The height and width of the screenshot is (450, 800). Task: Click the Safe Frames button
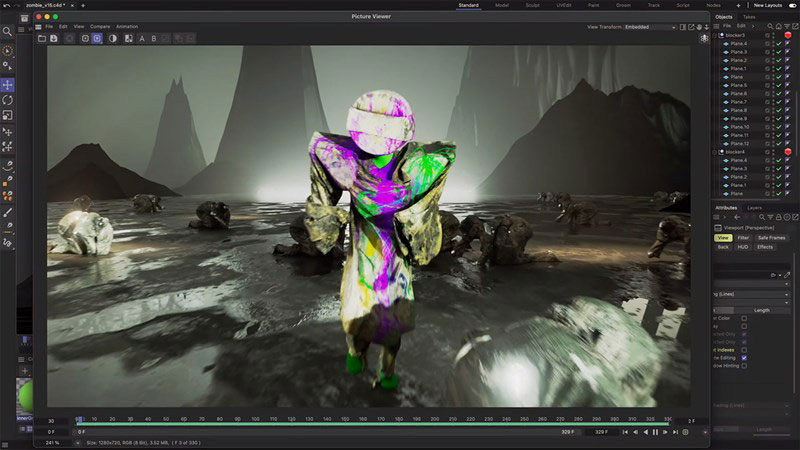(771, 238)
